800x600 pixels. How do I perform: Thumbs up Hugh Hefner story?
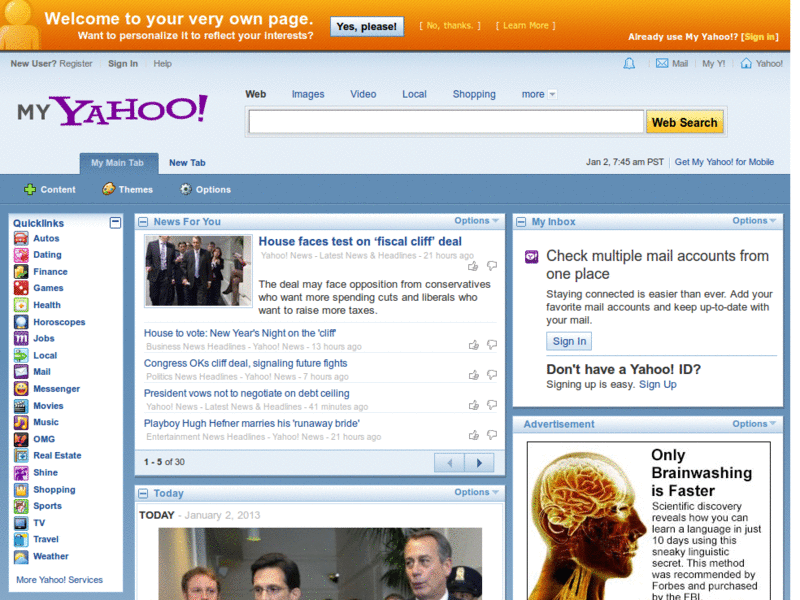pos(473,435)
